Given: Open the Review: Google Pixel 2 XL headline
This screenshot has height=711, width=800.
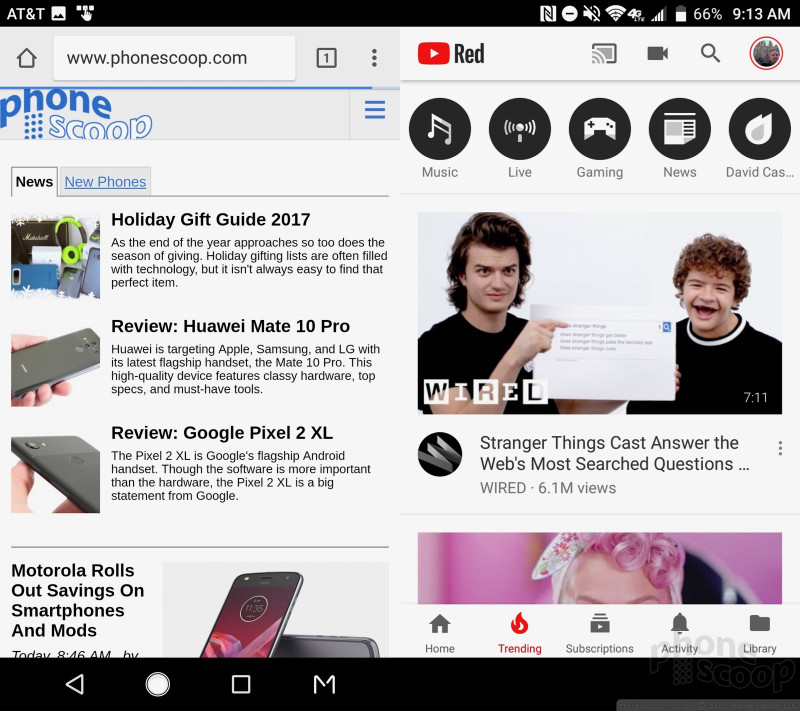Looking at the screenshot, I should (222, 433).
